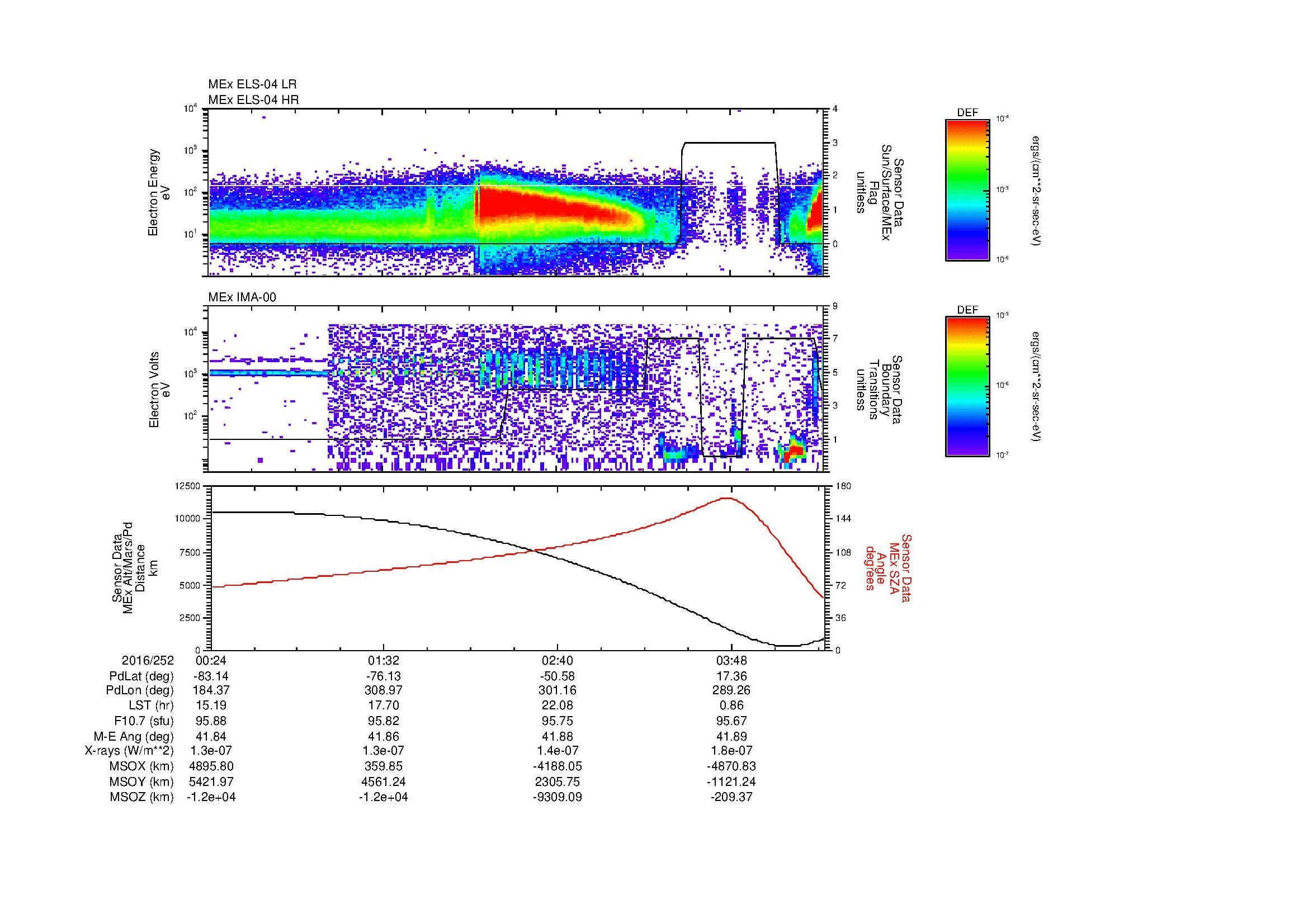Click the lower DEF color bar

pos(967,387)
